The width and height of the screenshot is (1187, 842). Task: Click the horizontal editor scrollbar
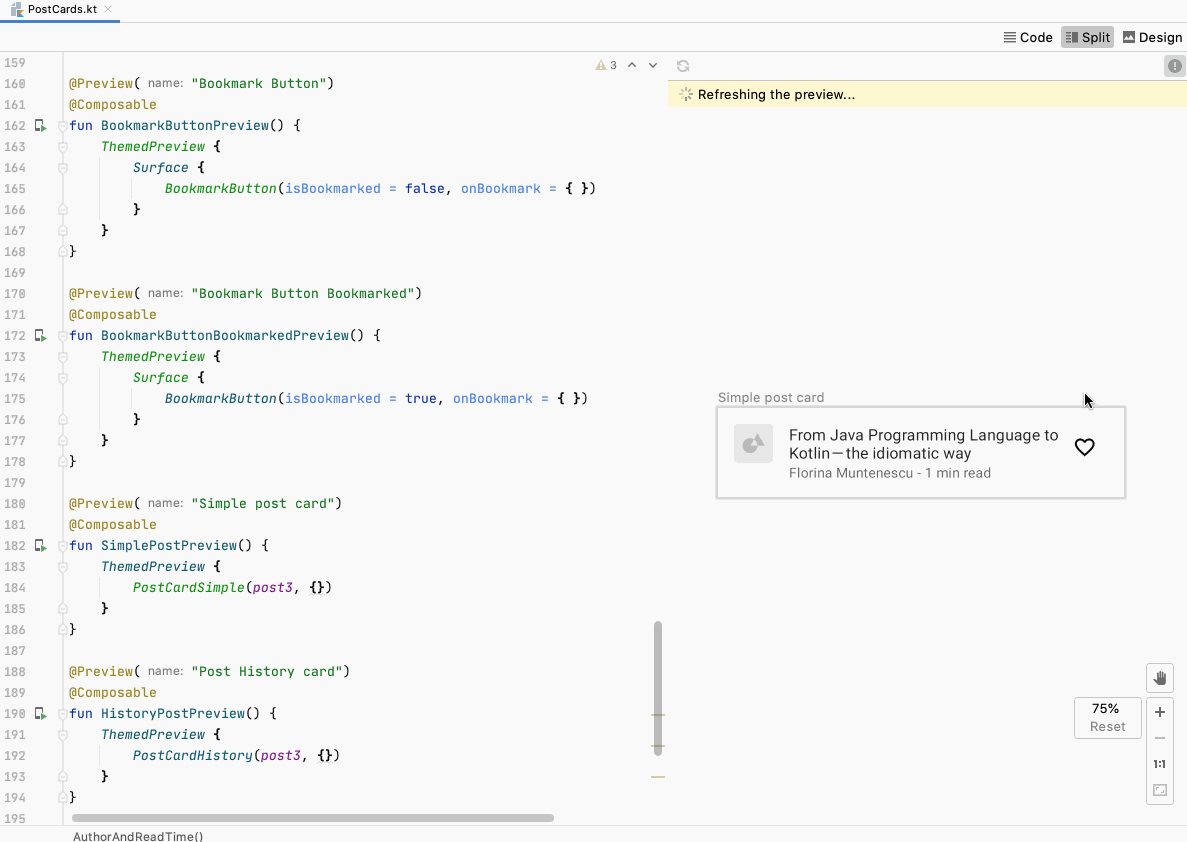tap(313, 818)
